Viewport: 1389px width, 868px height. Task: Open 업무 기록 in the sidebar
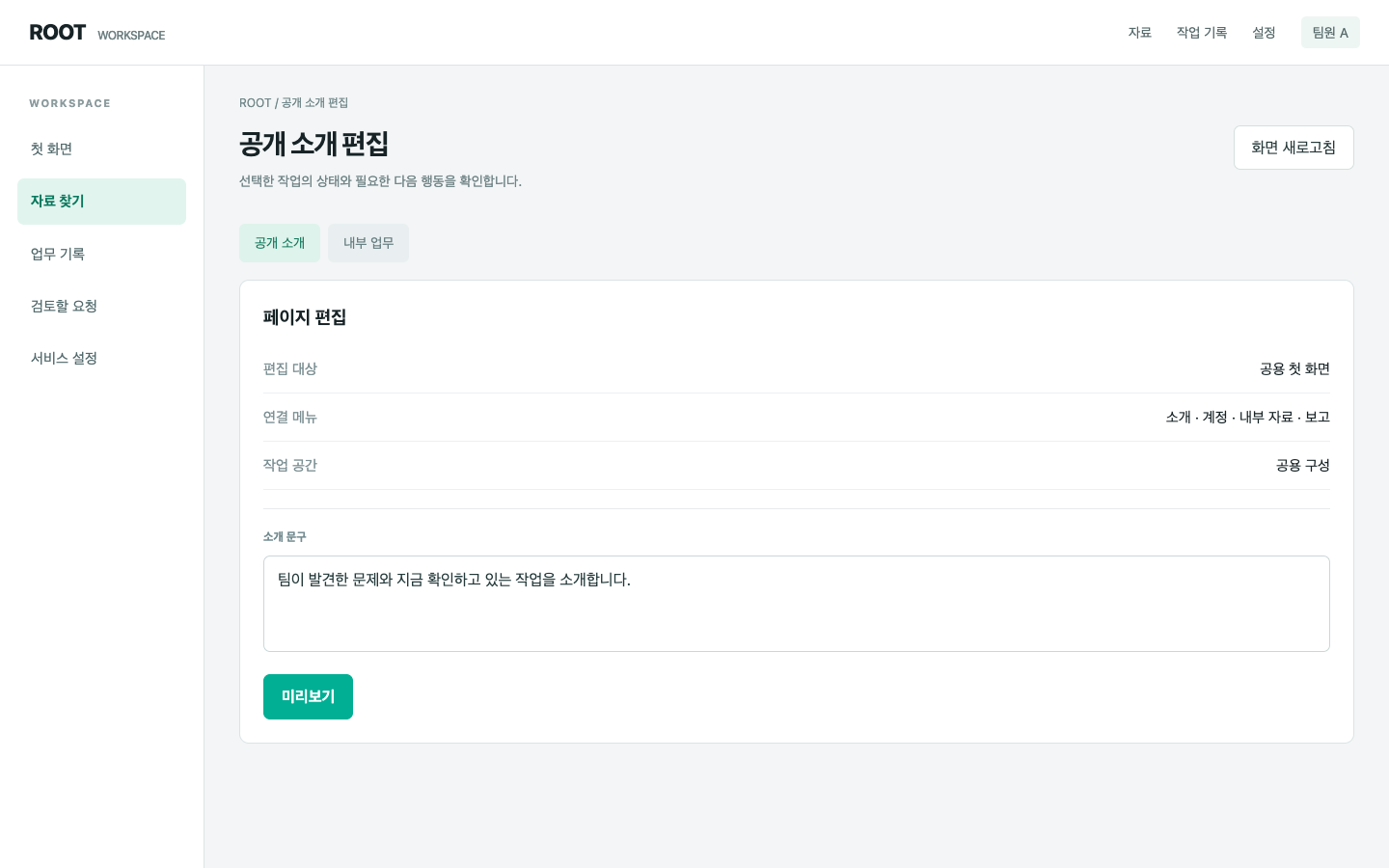click(x=101, y=254)
